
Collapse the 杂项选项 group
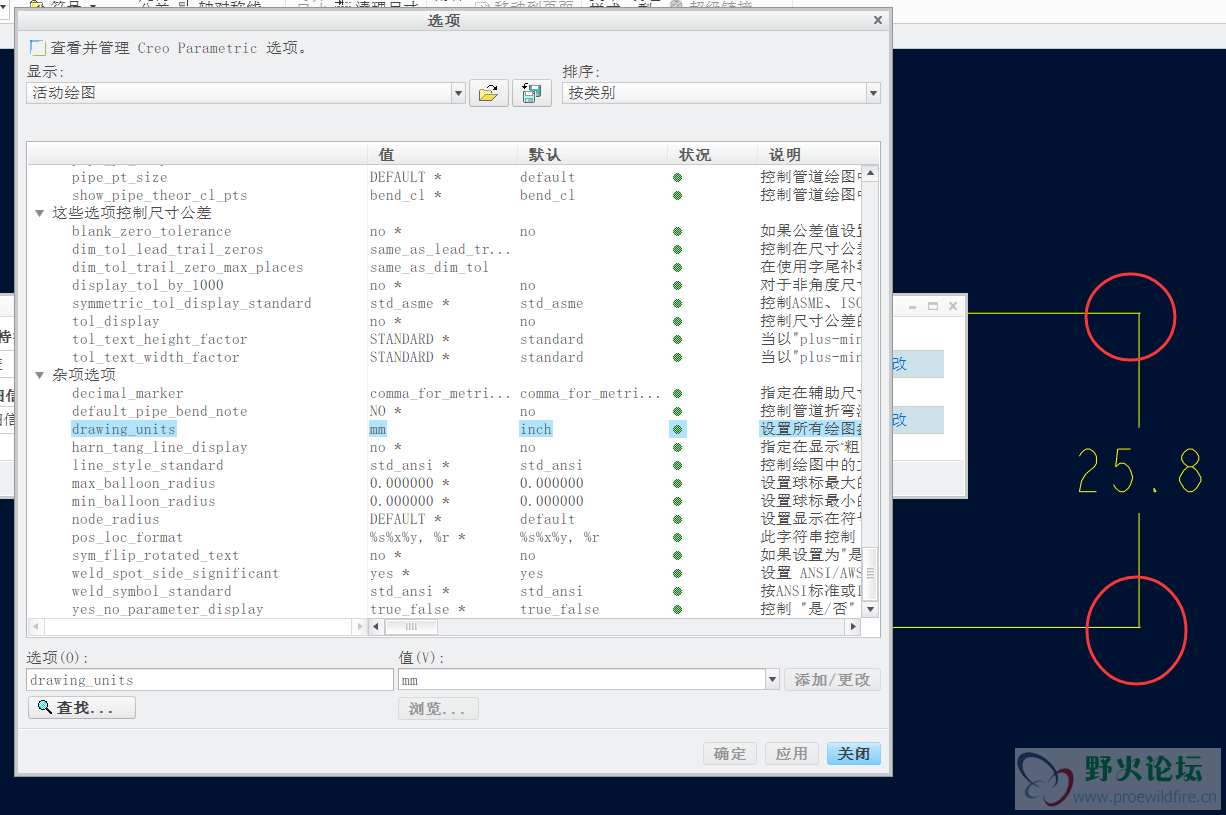tap(40, 375)
